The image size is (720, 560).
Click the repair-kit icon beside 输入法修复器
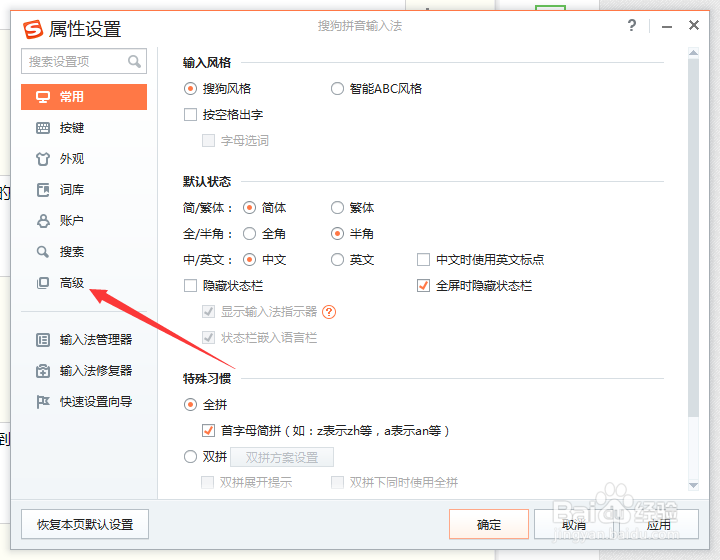click(x=43, y=371)
